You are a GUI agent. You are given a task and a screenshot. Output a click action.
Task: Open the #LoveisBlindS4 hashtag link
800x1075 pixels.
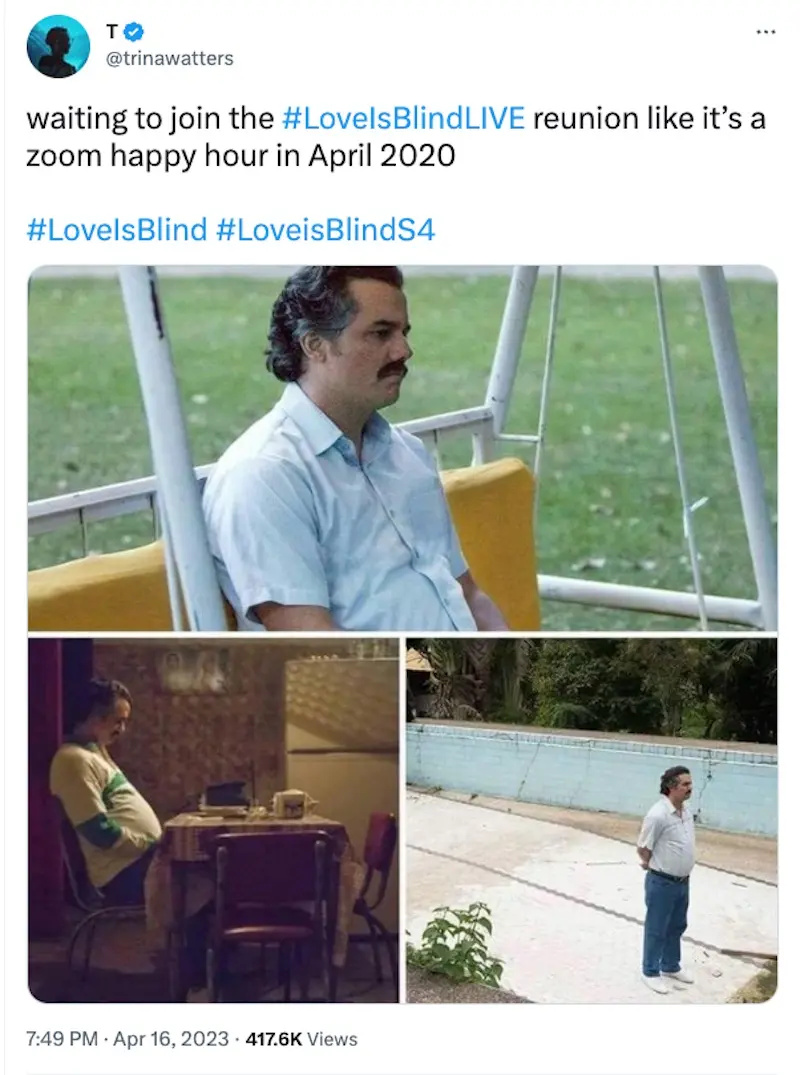pyautogui.click(x=326, y=229)
